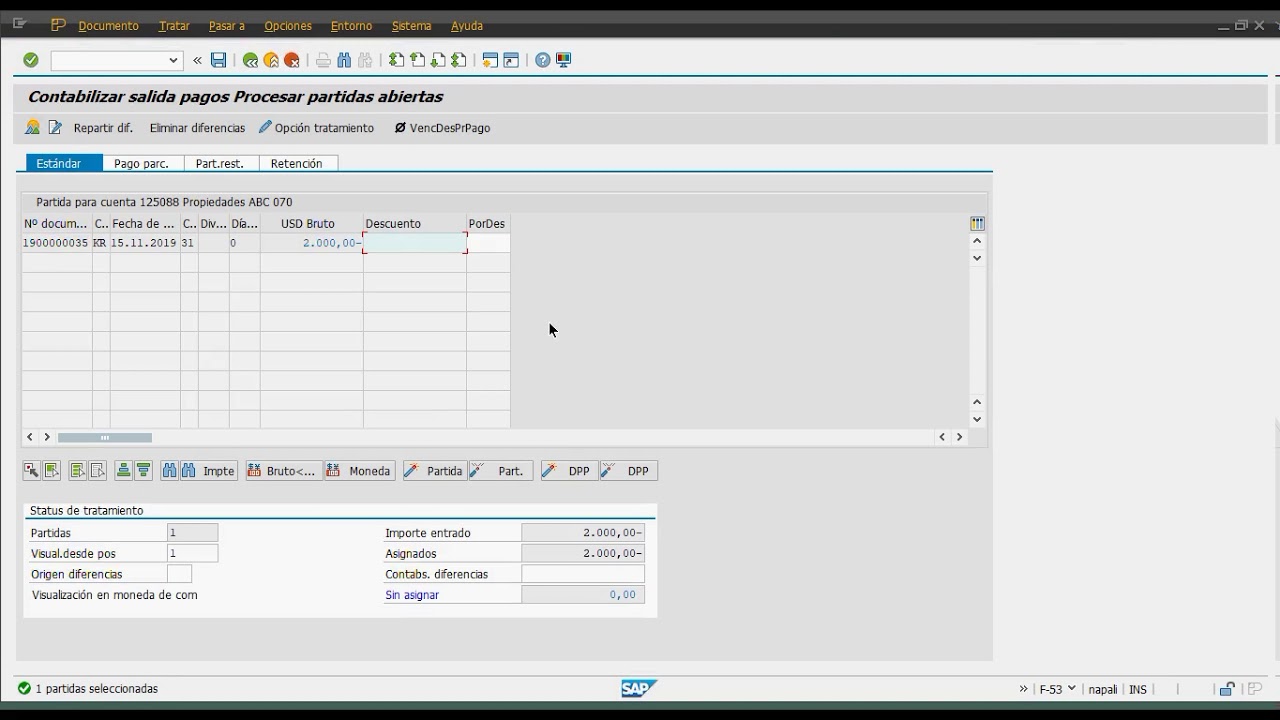
Task: Expand the F-53 transaction dropdown in status bar
Action: (1072, 688)
